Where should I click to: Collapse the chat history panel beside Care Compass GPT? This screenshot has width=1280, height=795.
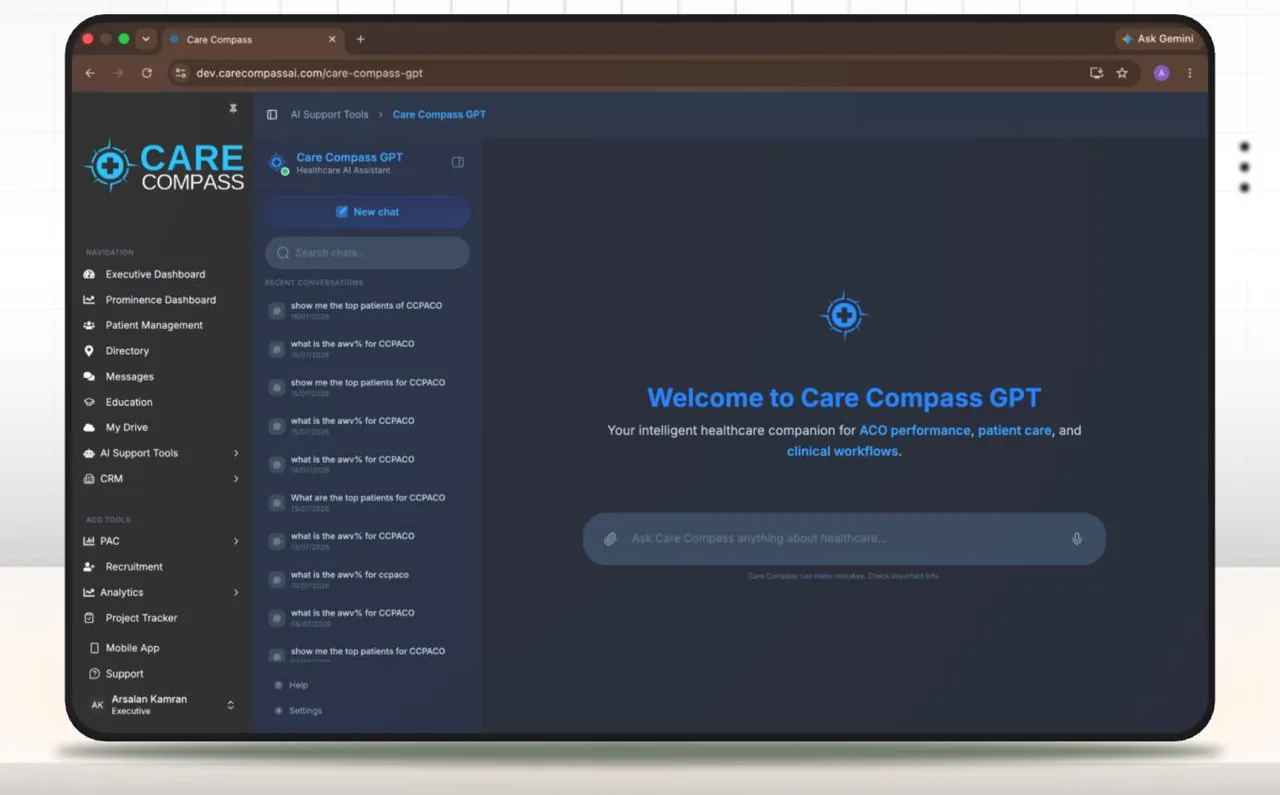458,162
